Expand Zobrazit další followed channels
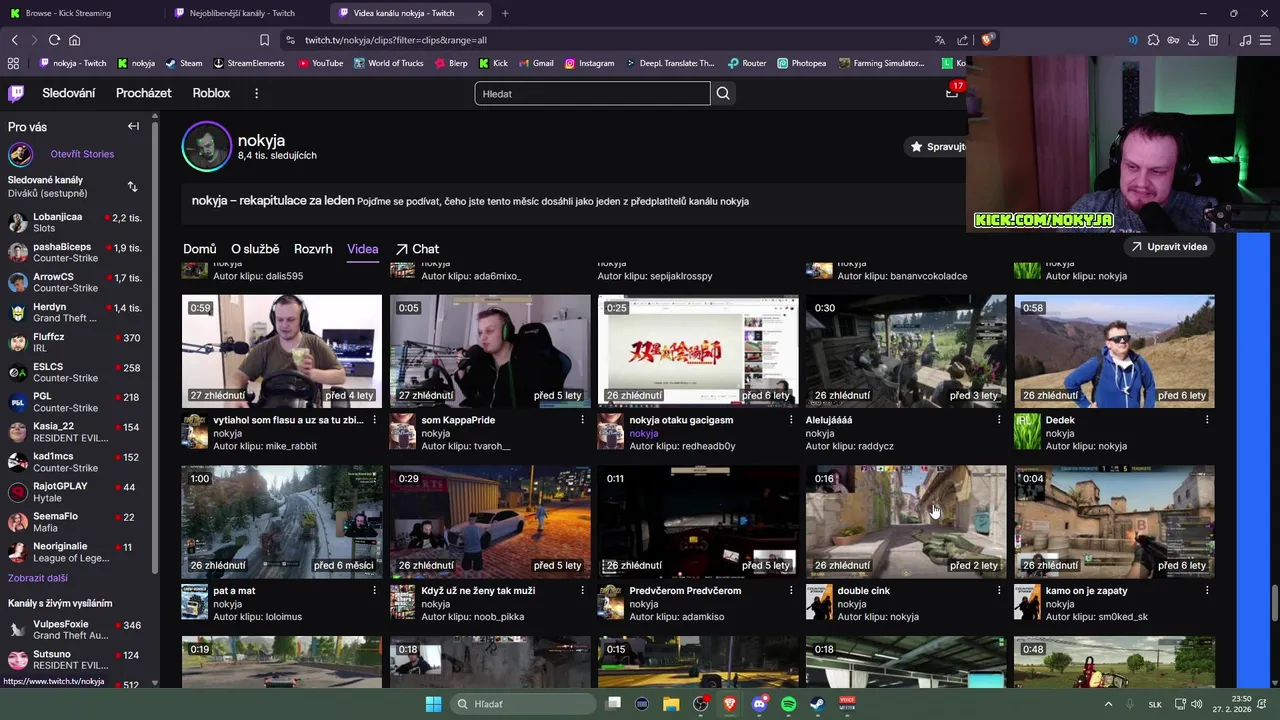 (x=38, y=578)
